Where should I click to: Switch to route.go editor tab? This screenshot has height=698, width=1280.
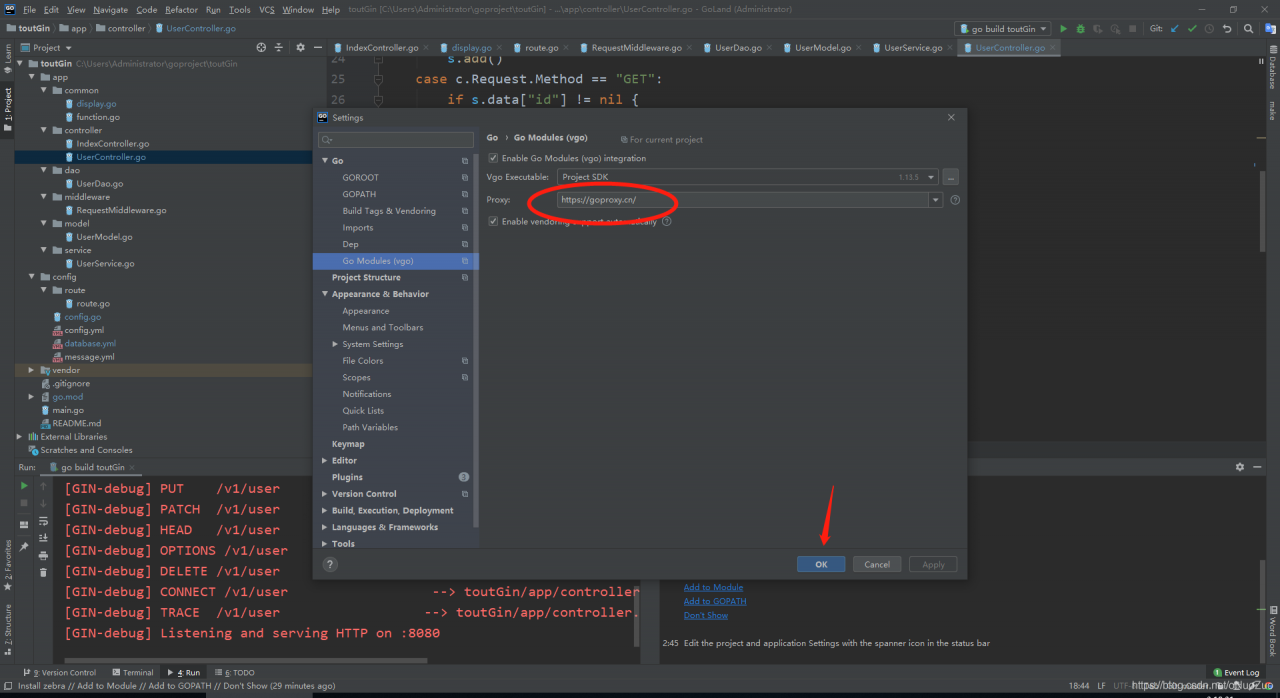[541, 47]
